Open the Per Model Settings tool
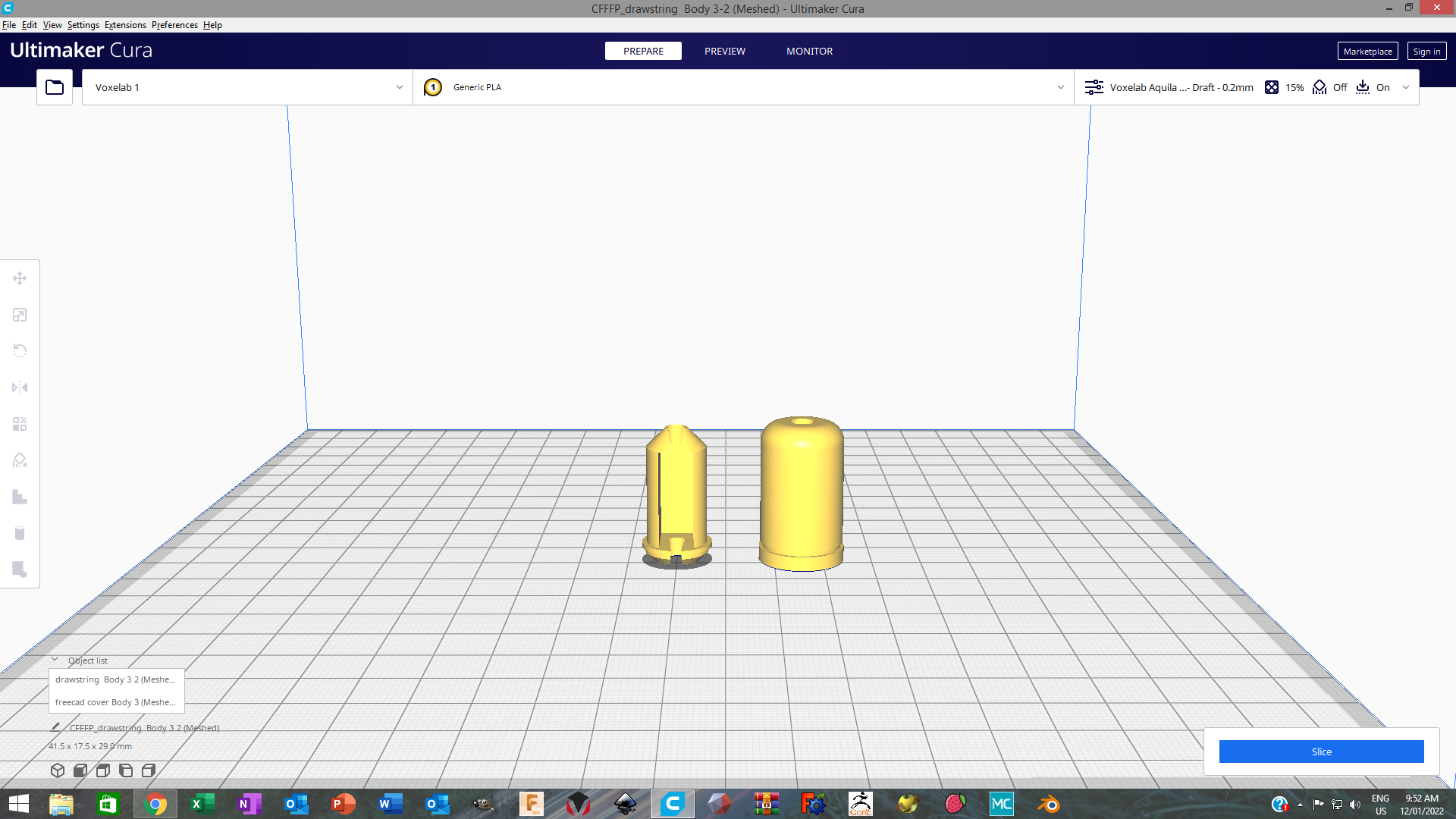Viewport: 1456px width, 819px height. click(x=20, y=424)
